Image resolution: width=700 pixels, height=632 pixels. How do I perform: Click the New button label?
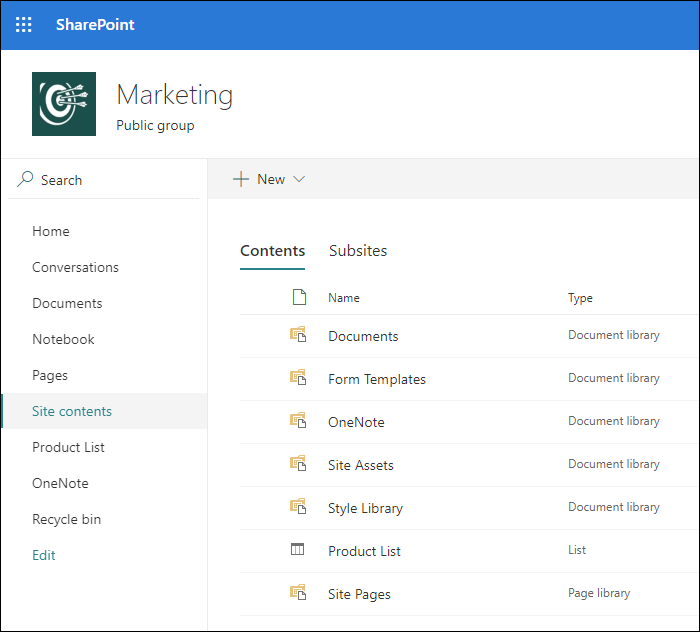click(271, 179)
